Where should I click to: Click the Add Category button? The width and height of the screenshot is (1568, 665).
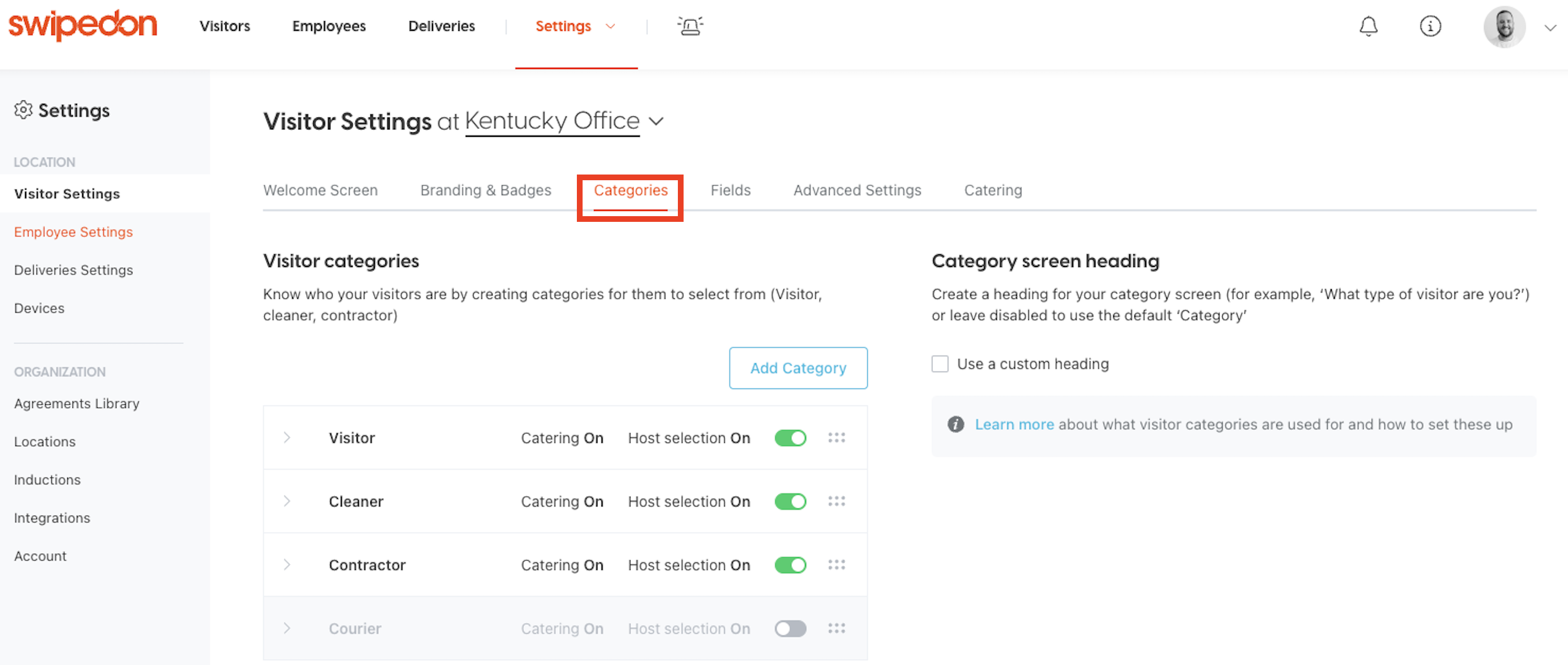pyautogui.click(x=797, y=367)
